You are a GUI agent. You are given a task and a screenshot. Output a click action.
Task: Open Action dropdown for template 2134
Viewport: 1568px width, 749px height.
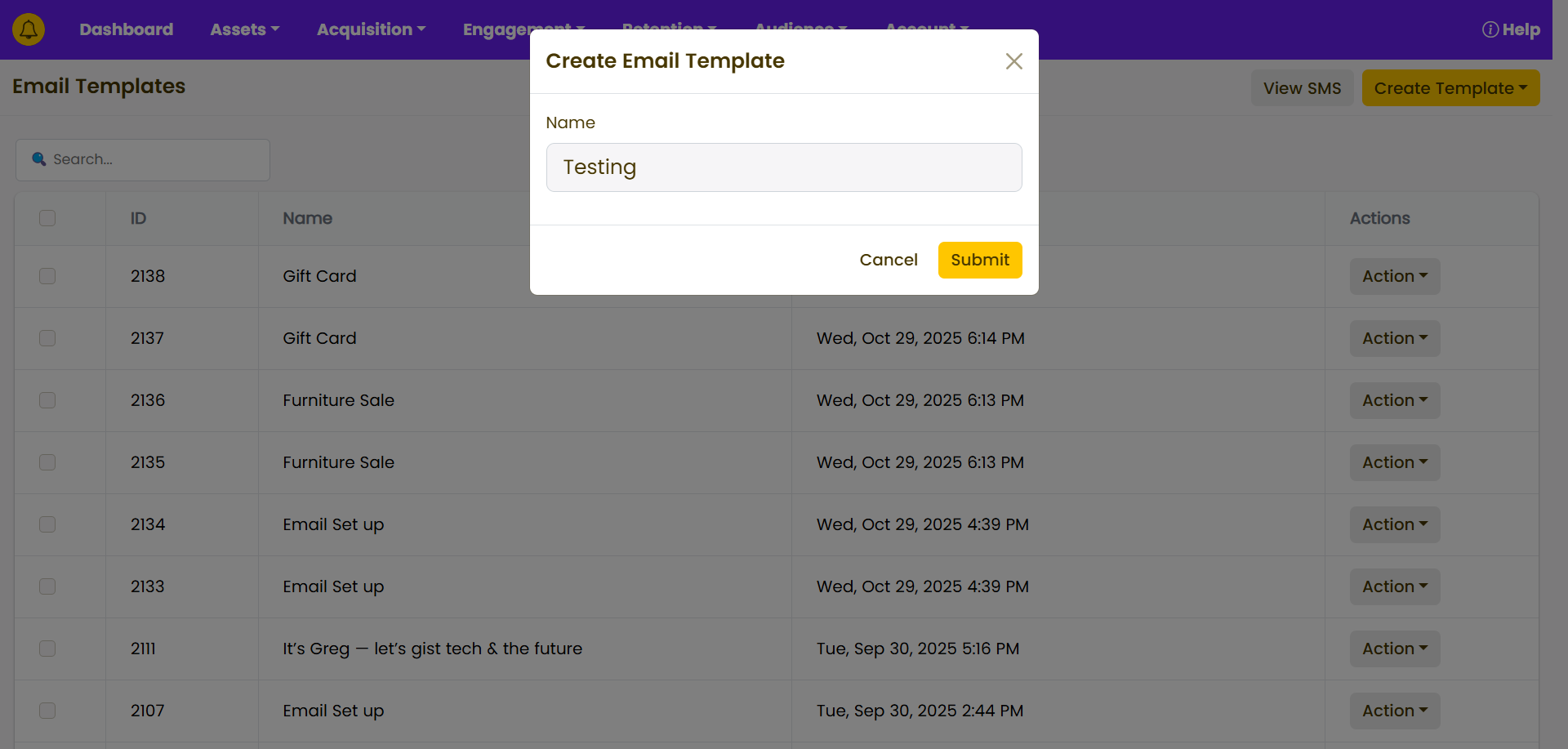click(1394, 524)
